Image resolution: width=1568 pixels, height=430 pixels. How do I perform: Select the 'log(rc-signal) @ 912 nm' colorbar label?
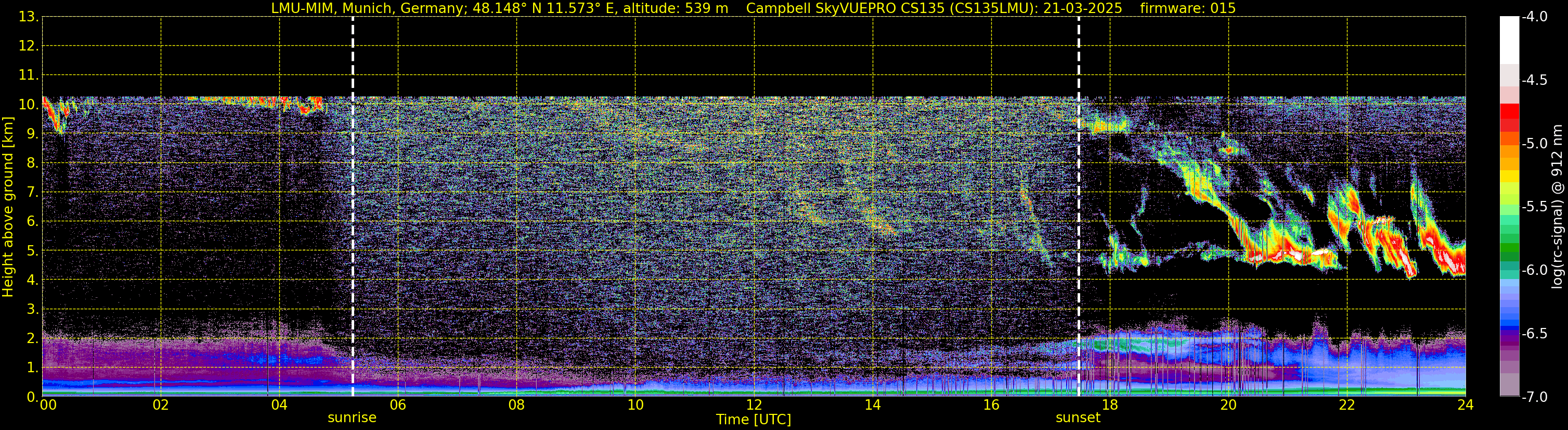pos(1557,207)
